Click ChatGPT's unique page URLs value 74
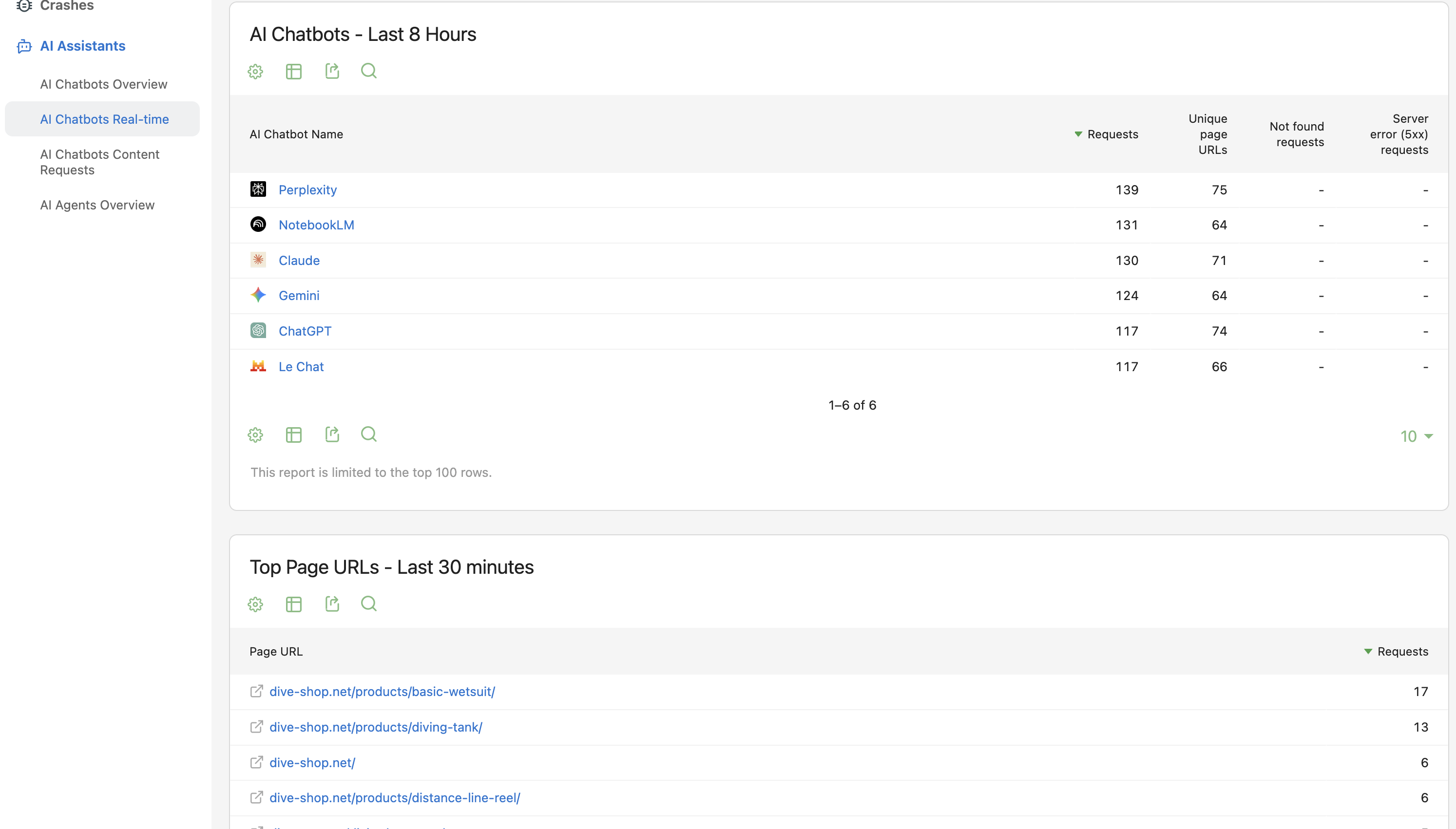The image size is (1456, 829). pyautogui.click(x=1219, y=331)
